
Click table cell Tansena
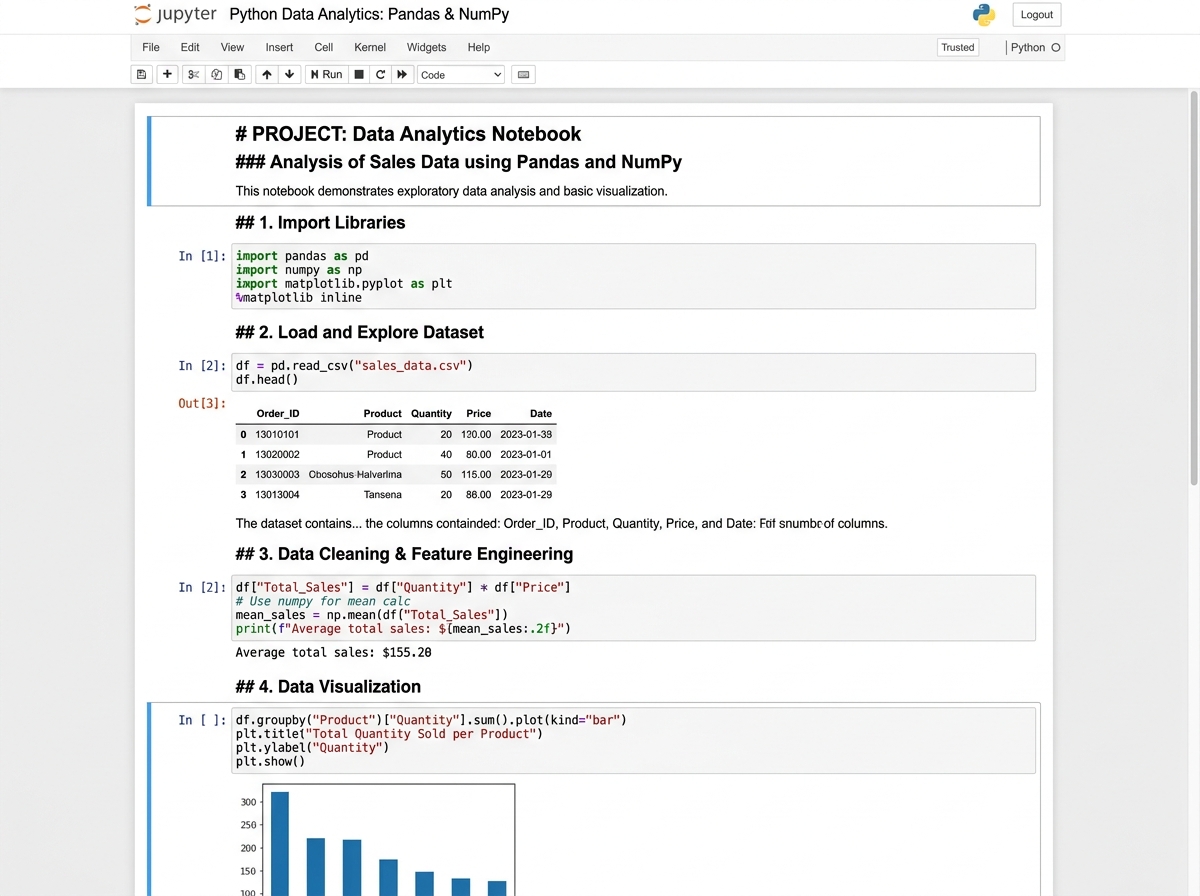383,494
